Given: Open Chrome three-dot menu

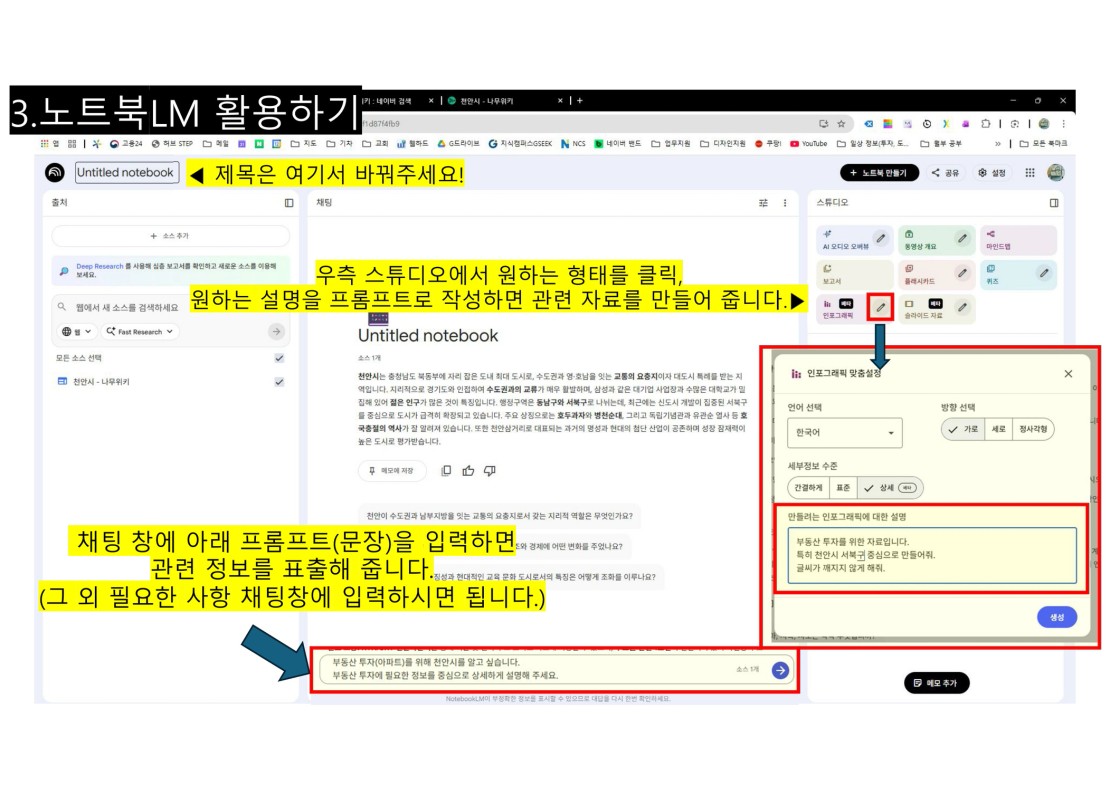Looking at the screenshot, I should tap(1063, 124).
